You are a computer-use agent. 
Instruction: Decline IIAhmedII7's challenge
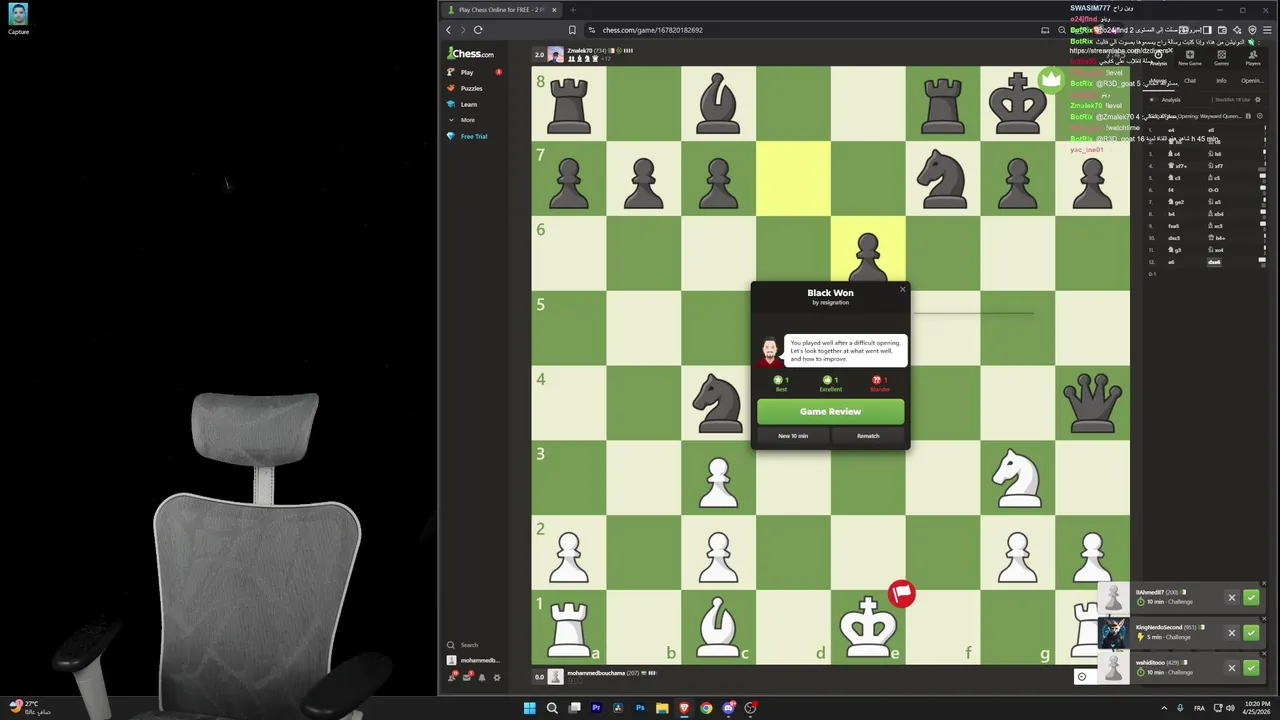coord(1232,598)
